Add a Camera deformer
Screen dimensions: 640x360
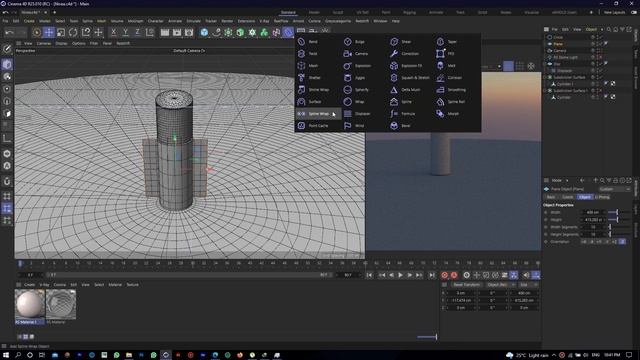356,53
